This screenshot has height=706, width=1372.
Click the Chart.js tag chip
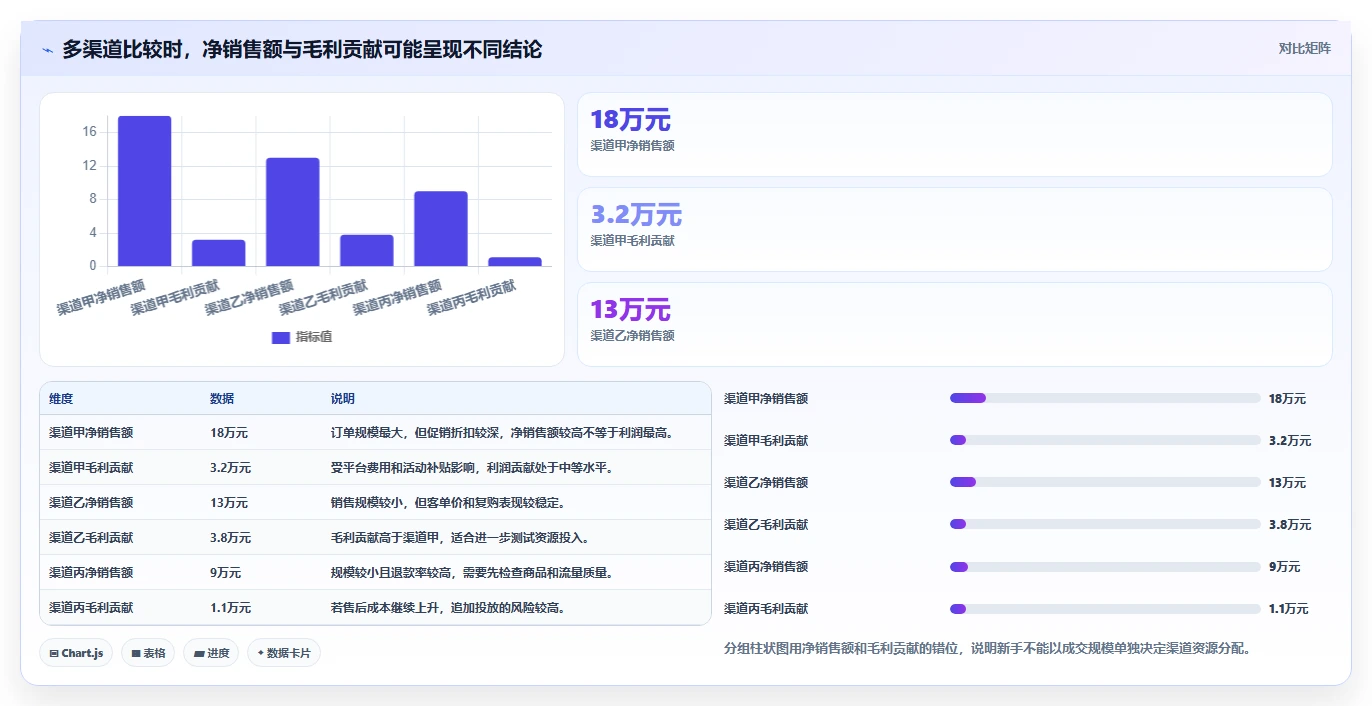click(x=77, y=653)
